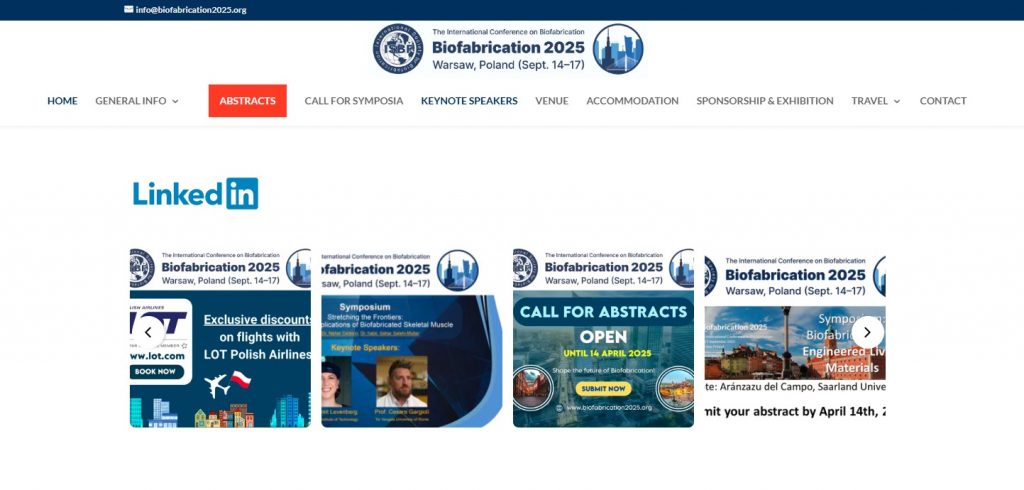The width and height of the screenshot is (1024, 490).
Task: Open the Accommodation menu item
Action: tap(632, 101)
